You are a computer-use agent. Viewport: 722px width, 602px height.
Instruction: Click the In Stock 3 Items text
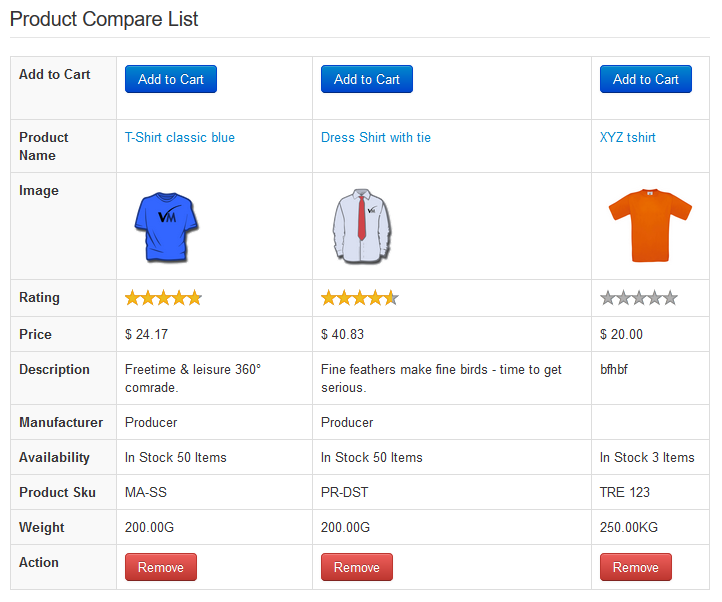(x=647, y=458)
